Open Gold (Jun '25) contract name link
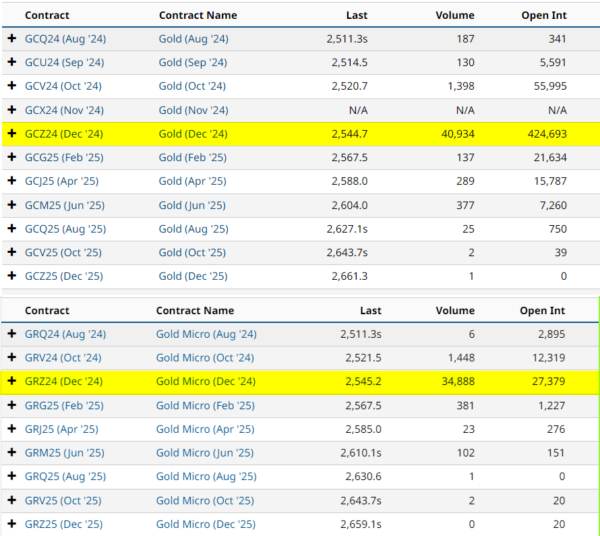 pyautogui.click(x=193, y=205)
